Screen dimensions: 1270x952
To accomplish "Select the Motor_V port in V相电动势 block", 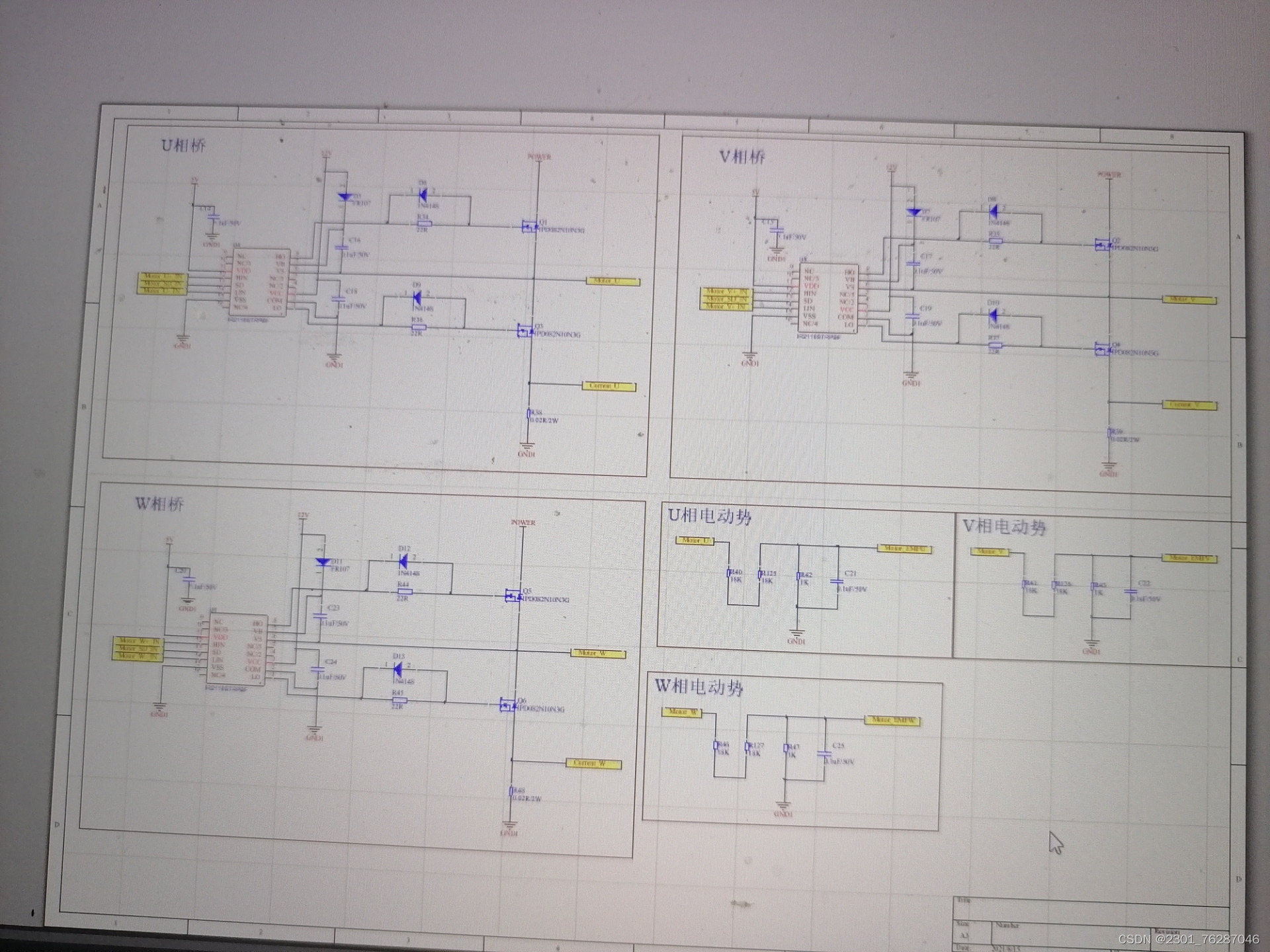I will coord(990,552).
